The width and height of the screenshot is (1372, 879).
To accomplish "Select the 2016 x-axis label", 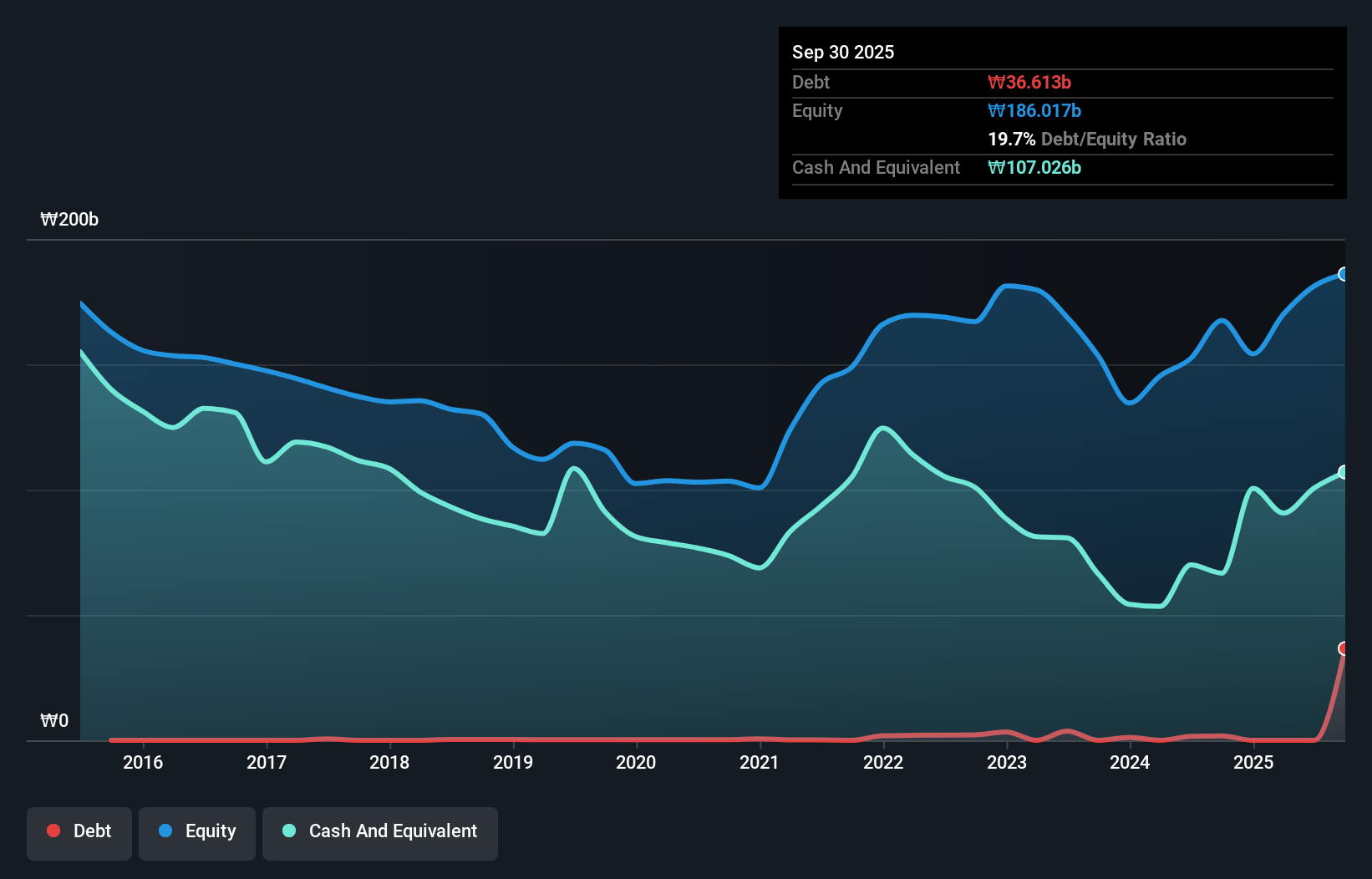I will point(143,762).
